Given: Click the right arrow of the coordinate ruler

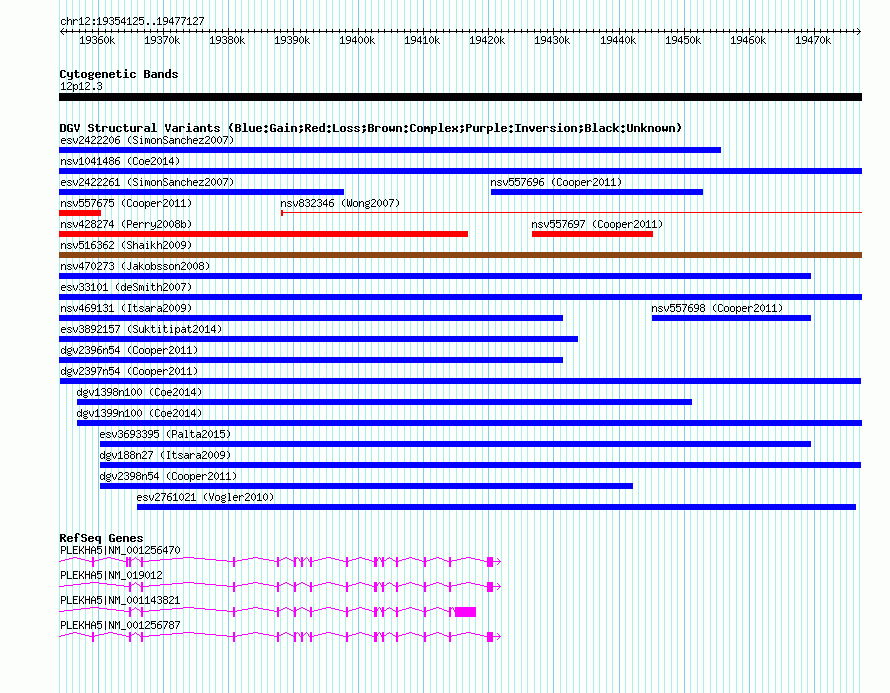Looking at the screenshot, I should [859, 32].
